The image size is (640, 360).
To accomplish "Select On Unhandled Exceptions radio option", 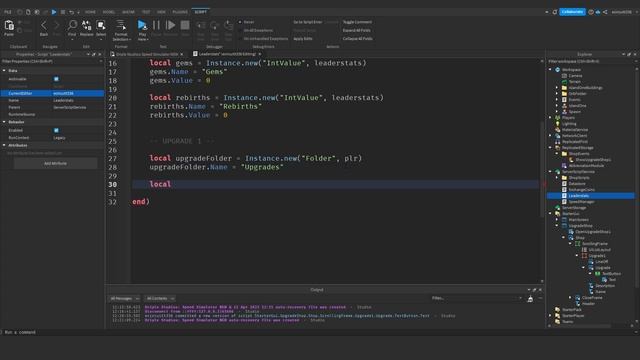I will point(240,38).
